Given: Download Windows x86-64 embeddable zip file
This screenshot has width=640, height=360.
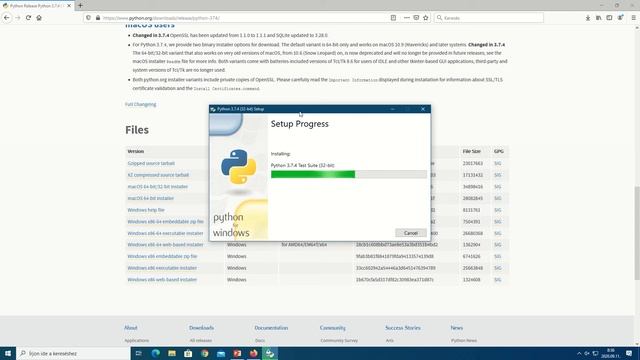Looking at the screenshot, I should coord(165,222).
